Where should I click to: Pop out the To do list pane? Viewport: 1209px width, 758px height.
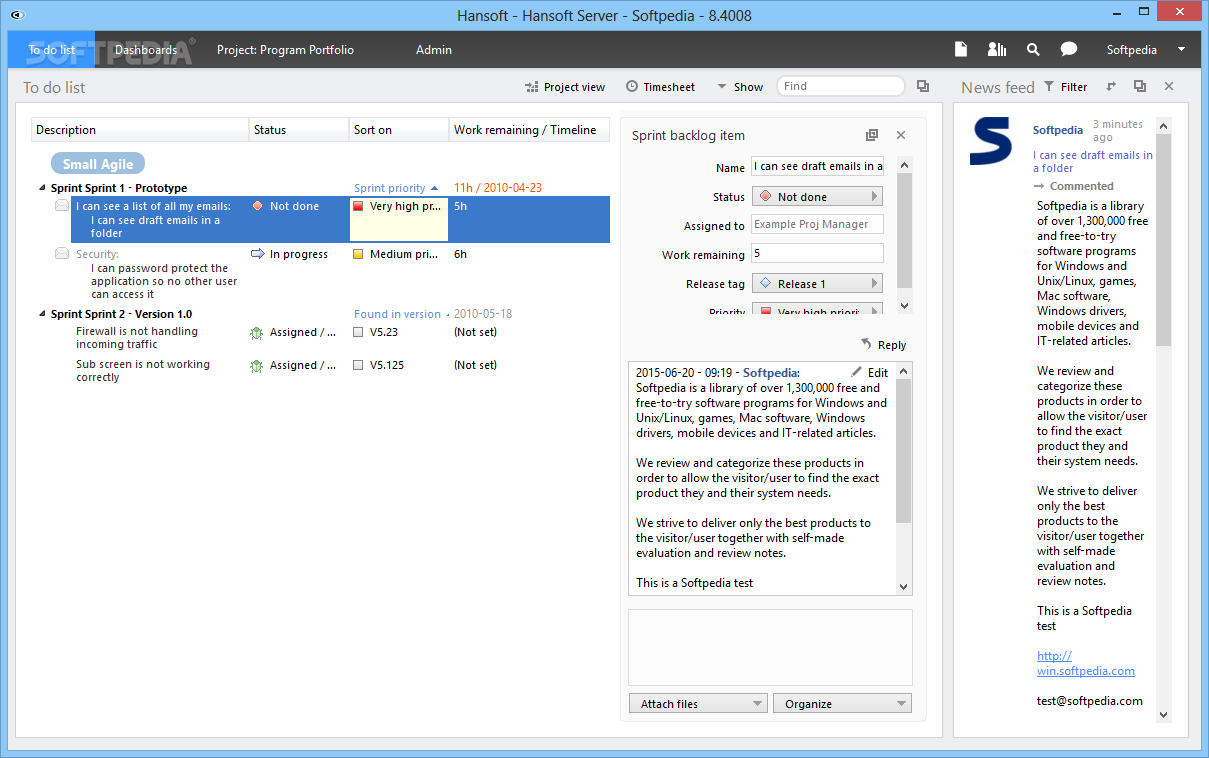(923, 86)
